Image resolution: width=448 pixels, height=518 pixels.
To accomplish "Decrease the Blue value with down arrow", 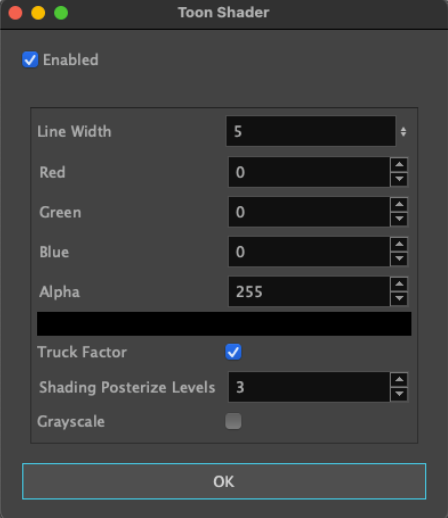I will [399, 259].
